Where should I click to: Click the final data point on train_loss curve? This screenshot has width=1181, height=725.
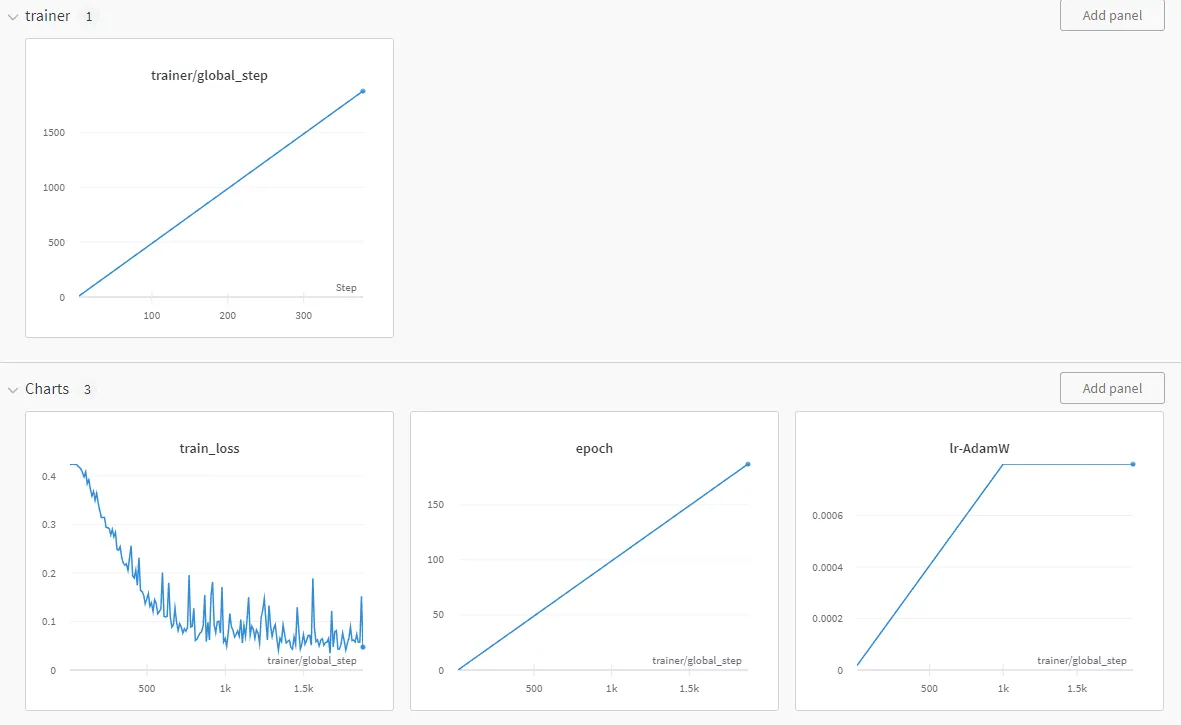pos(363,647)
